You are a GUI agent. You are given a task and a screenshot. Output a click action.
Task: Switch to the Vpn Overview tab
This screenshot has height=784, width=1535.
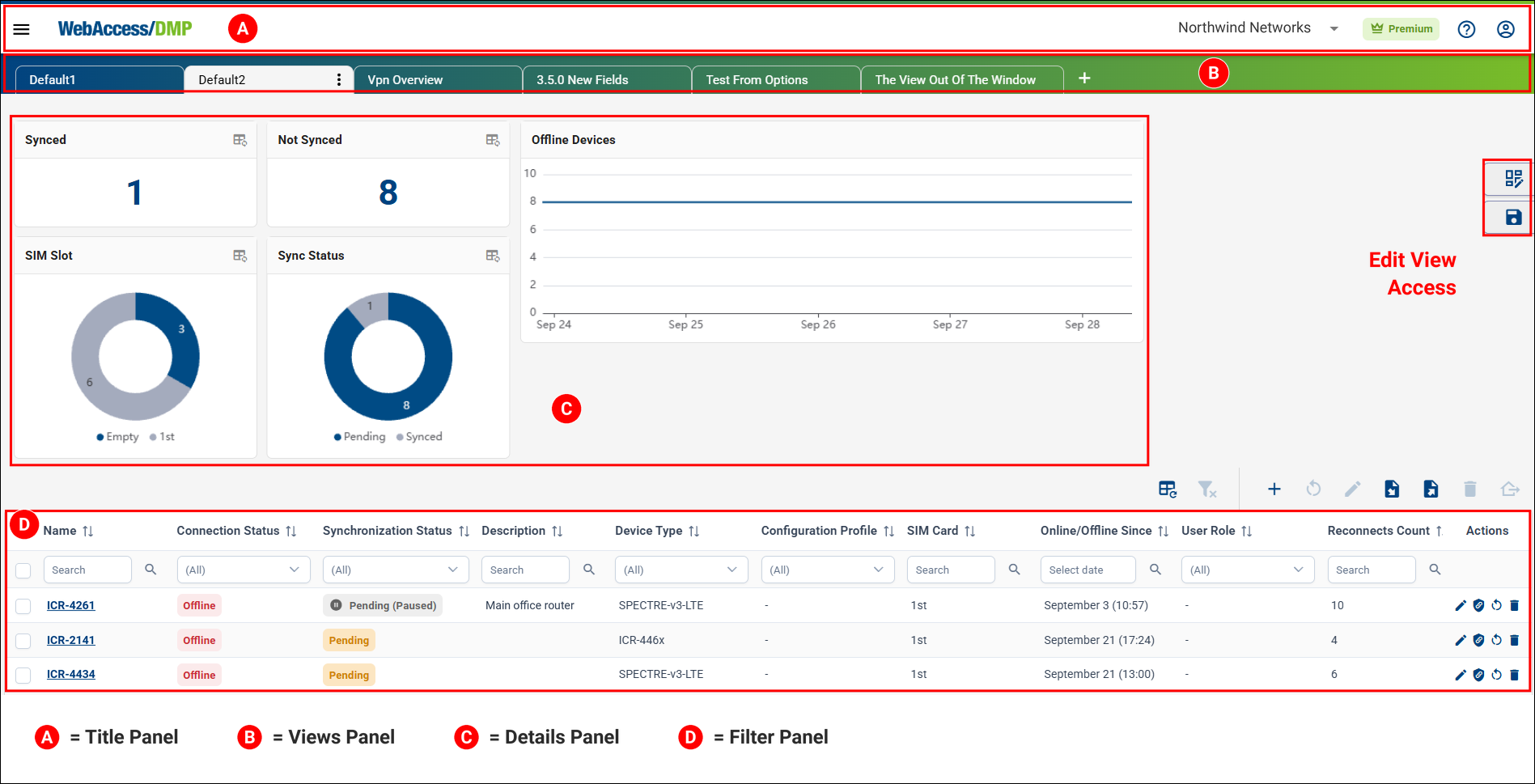click(x=438, y=79)
